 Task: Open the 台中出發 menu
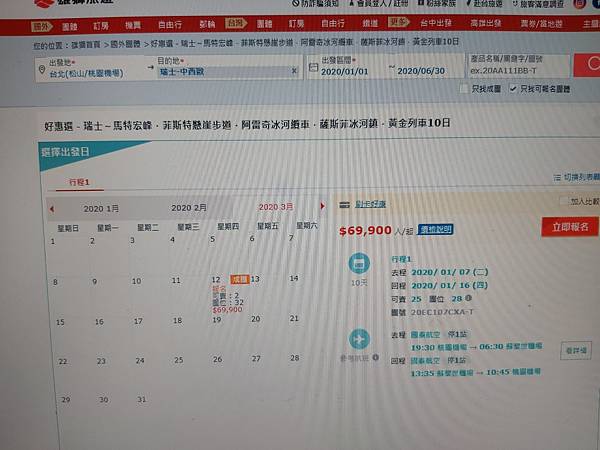436,23
